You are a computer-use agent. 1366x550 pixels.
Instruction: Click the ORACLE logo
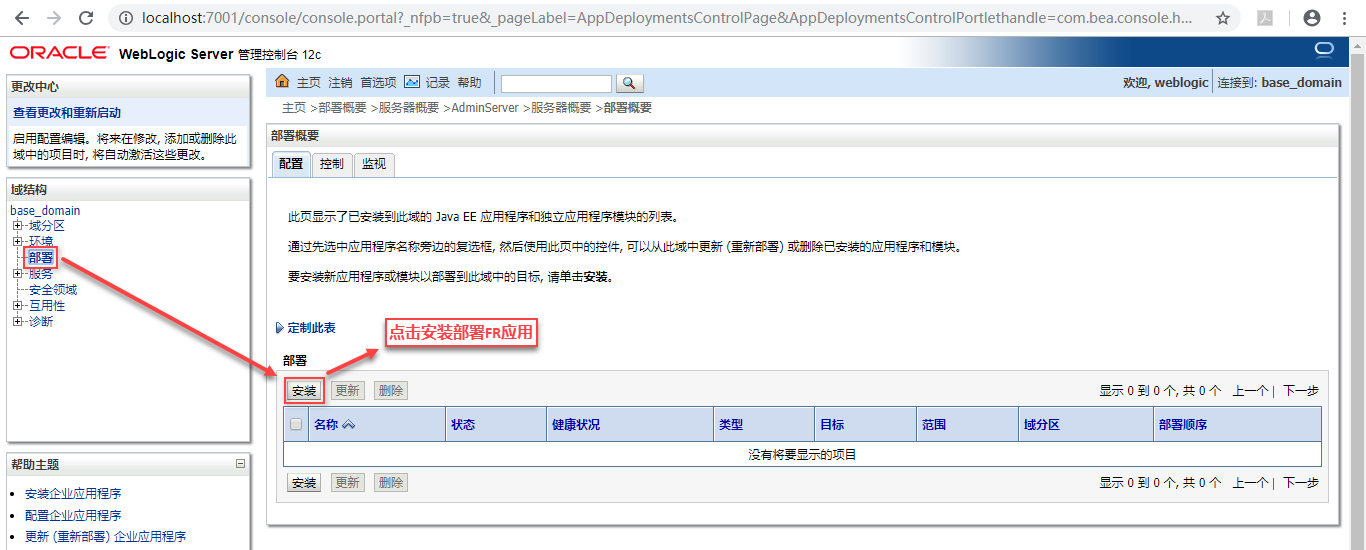(x=59, y=53)
